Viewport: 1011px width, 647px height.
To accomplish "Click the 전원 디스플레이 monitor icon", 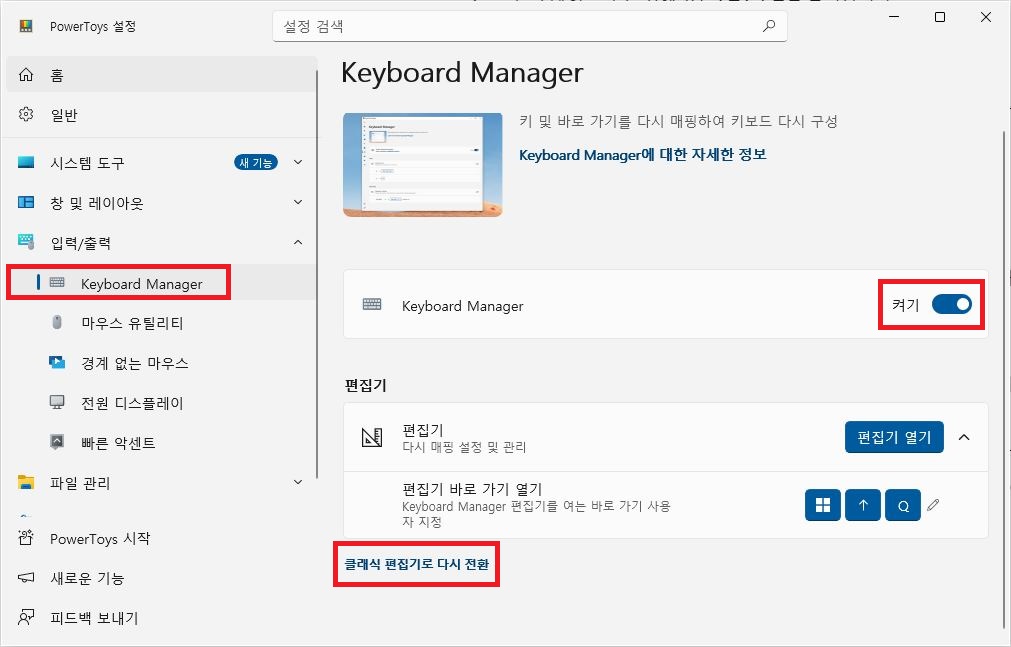I will [x=57, y=403].
